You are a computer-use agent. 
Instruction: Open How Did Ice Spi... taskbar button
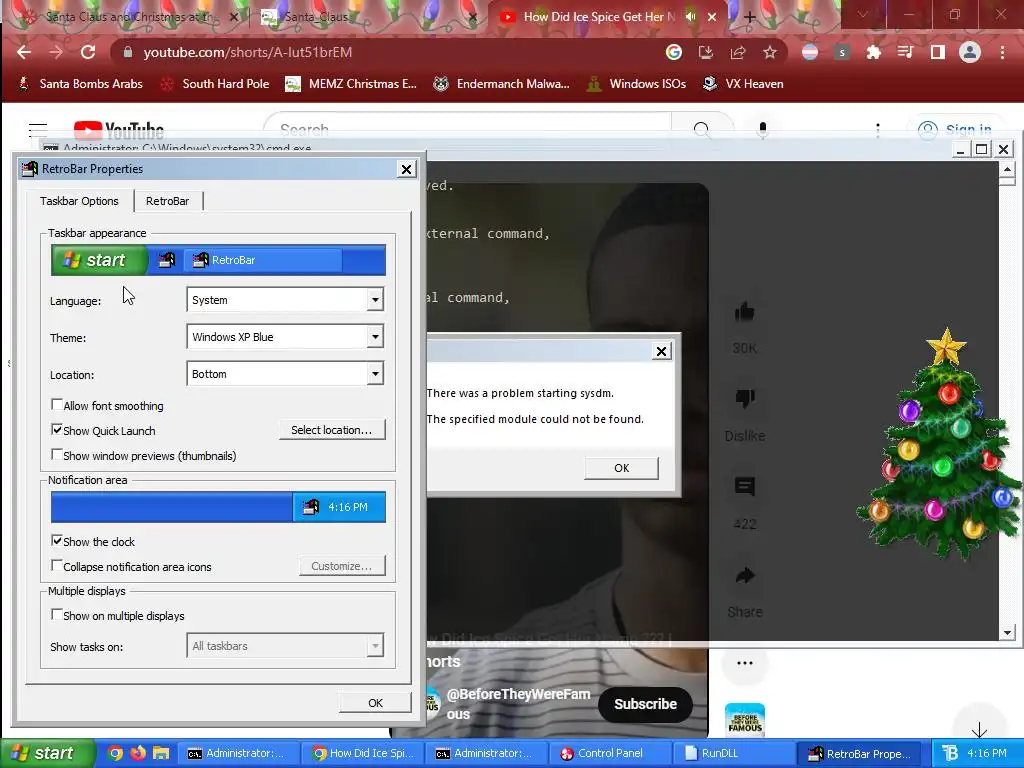pos(364,753)
